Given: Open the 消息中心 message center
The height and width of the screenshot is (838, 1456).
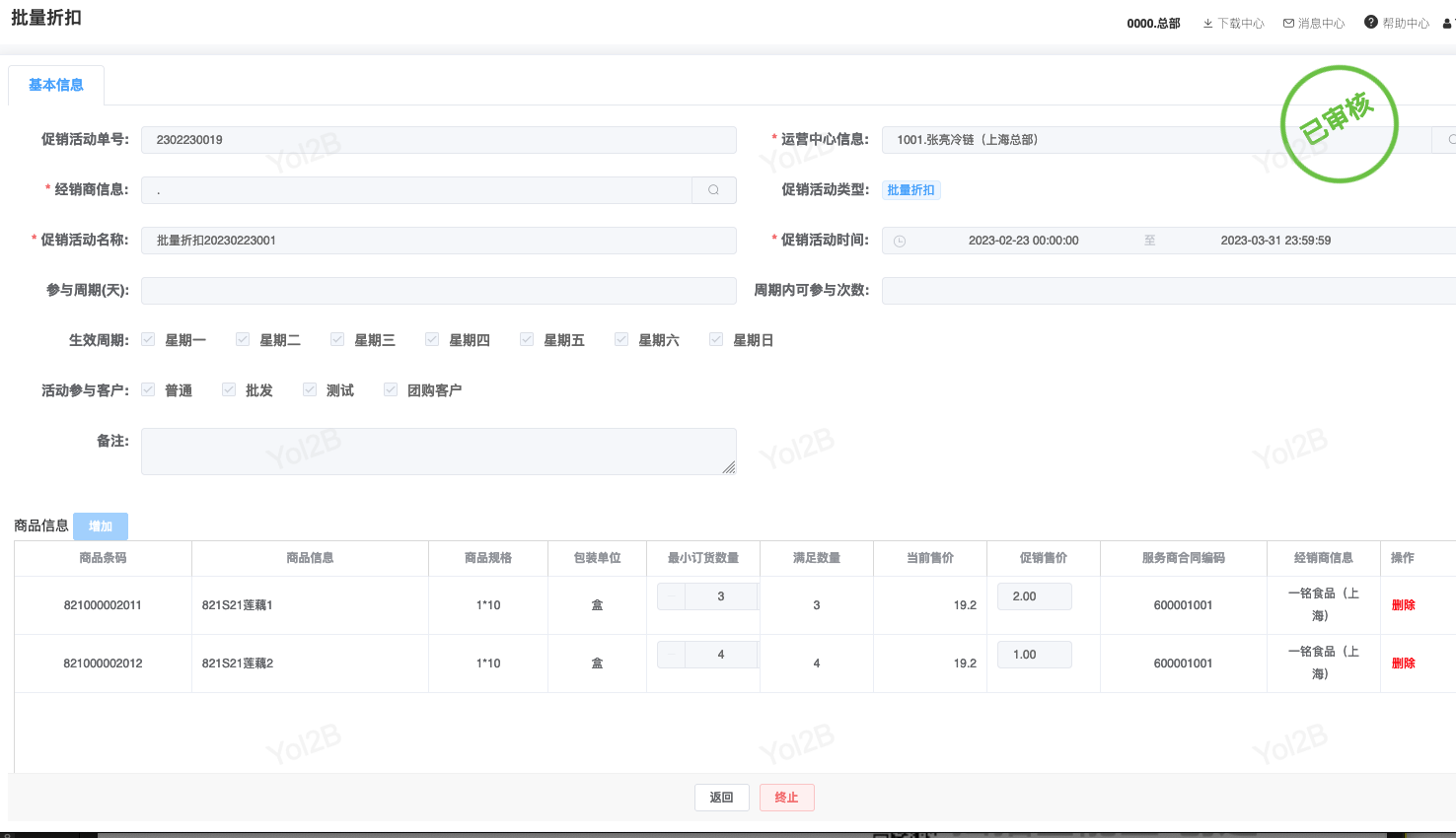Looking at the screenshot, I should 1314,23.
